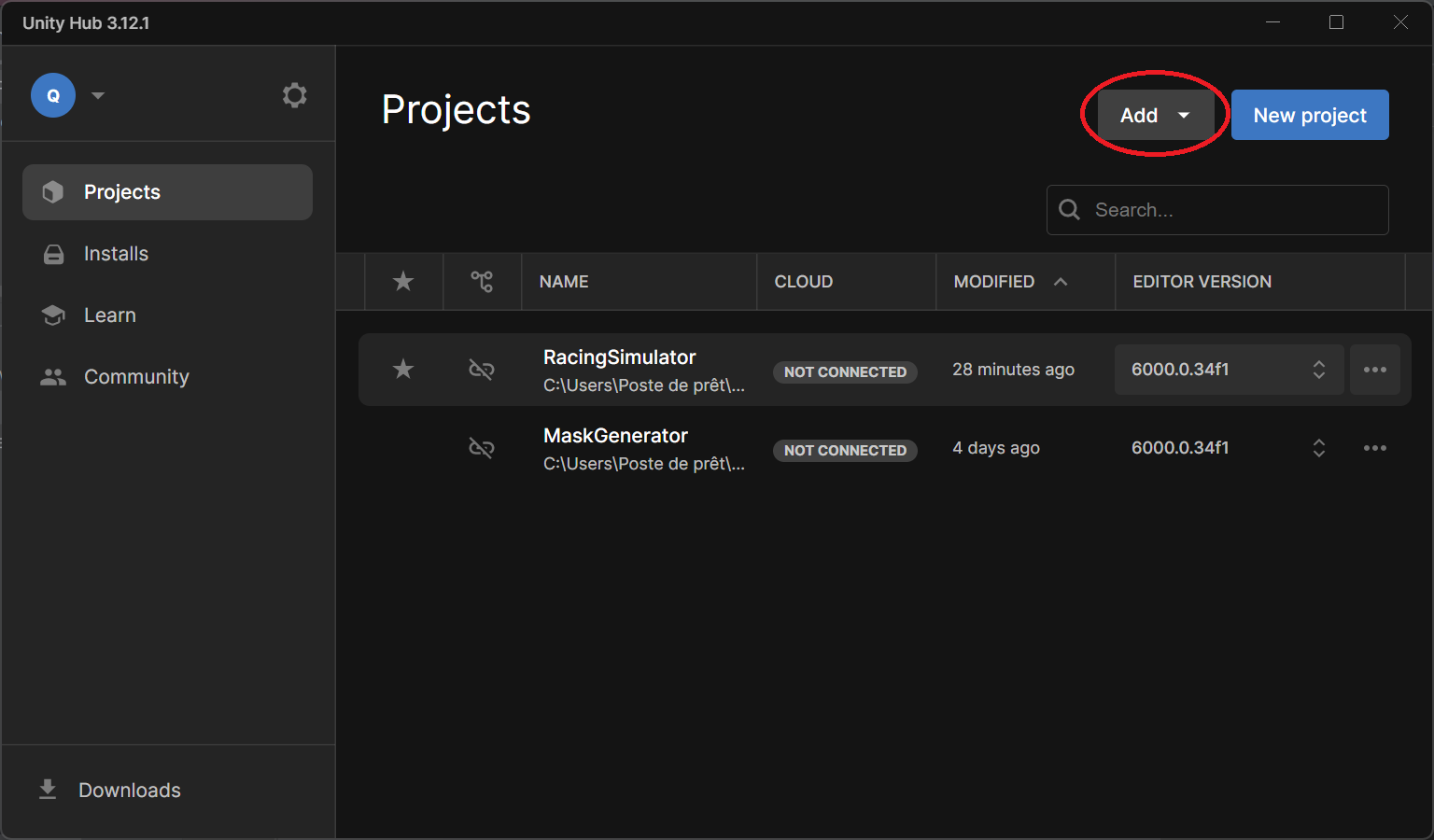The height and width of the screenshot is (840, 1434).
Task: Select Projects in the sidebar
Action: point(167,192)
